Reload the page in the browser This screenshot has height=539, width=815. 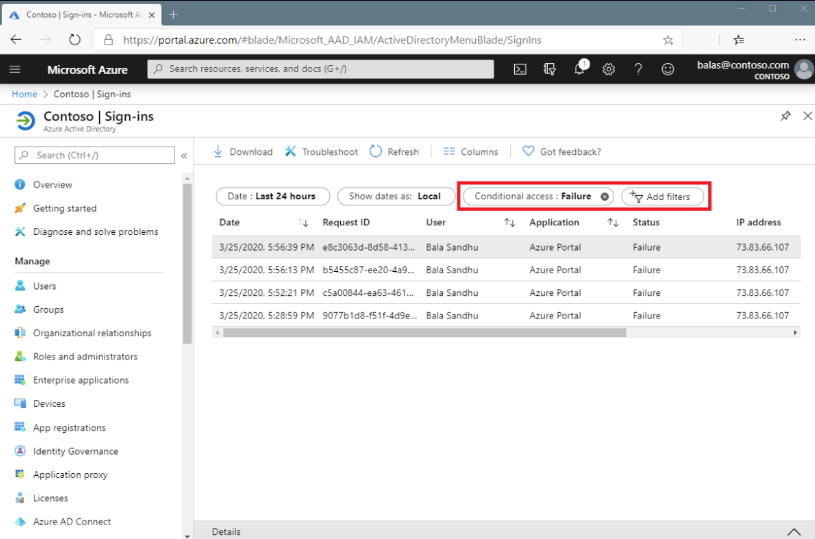click(x=75, y=40)
